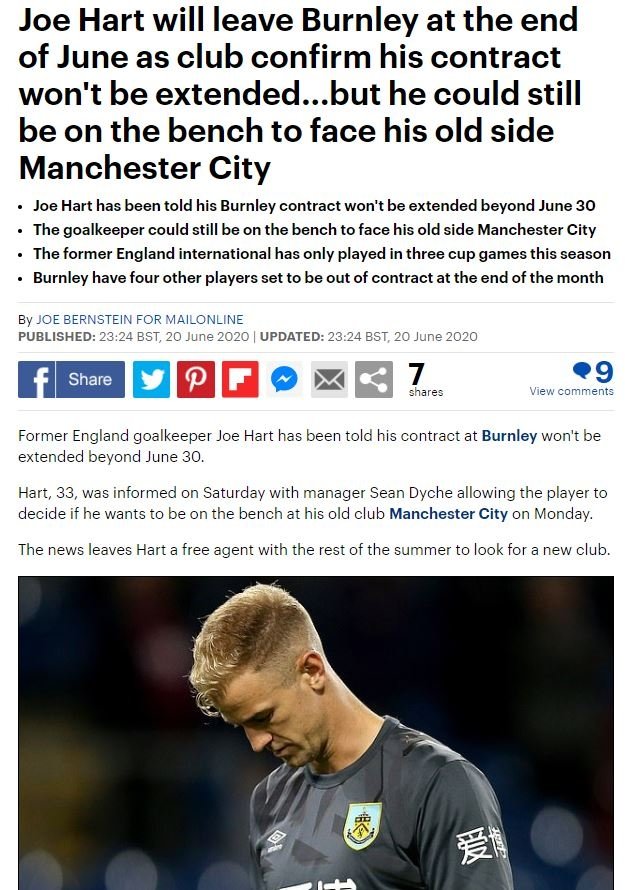Send article through Facebook Messenger icon

click(284, 379)
